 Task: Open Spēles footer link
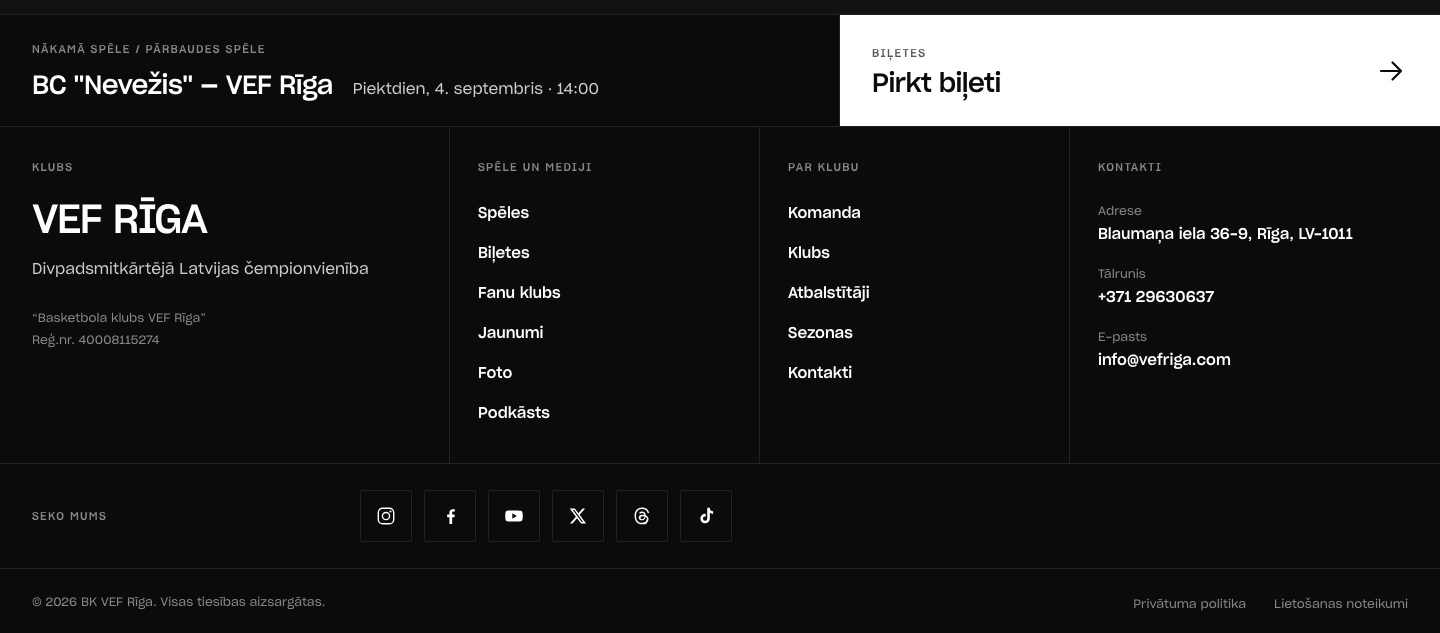click(x=503, y=213)
